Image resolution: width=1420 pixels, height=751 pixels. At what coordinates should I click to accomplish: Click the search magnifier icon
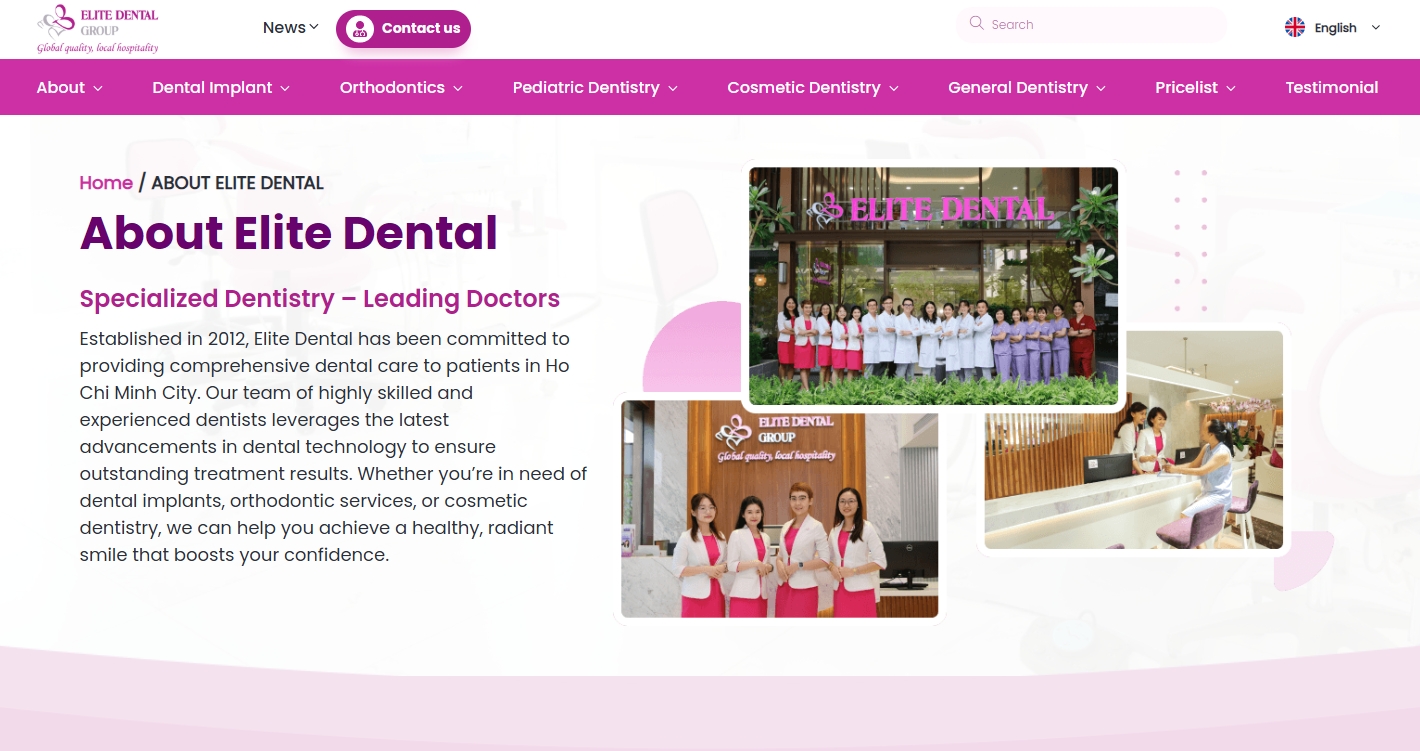pyautogui.click(x=976, y=23)
